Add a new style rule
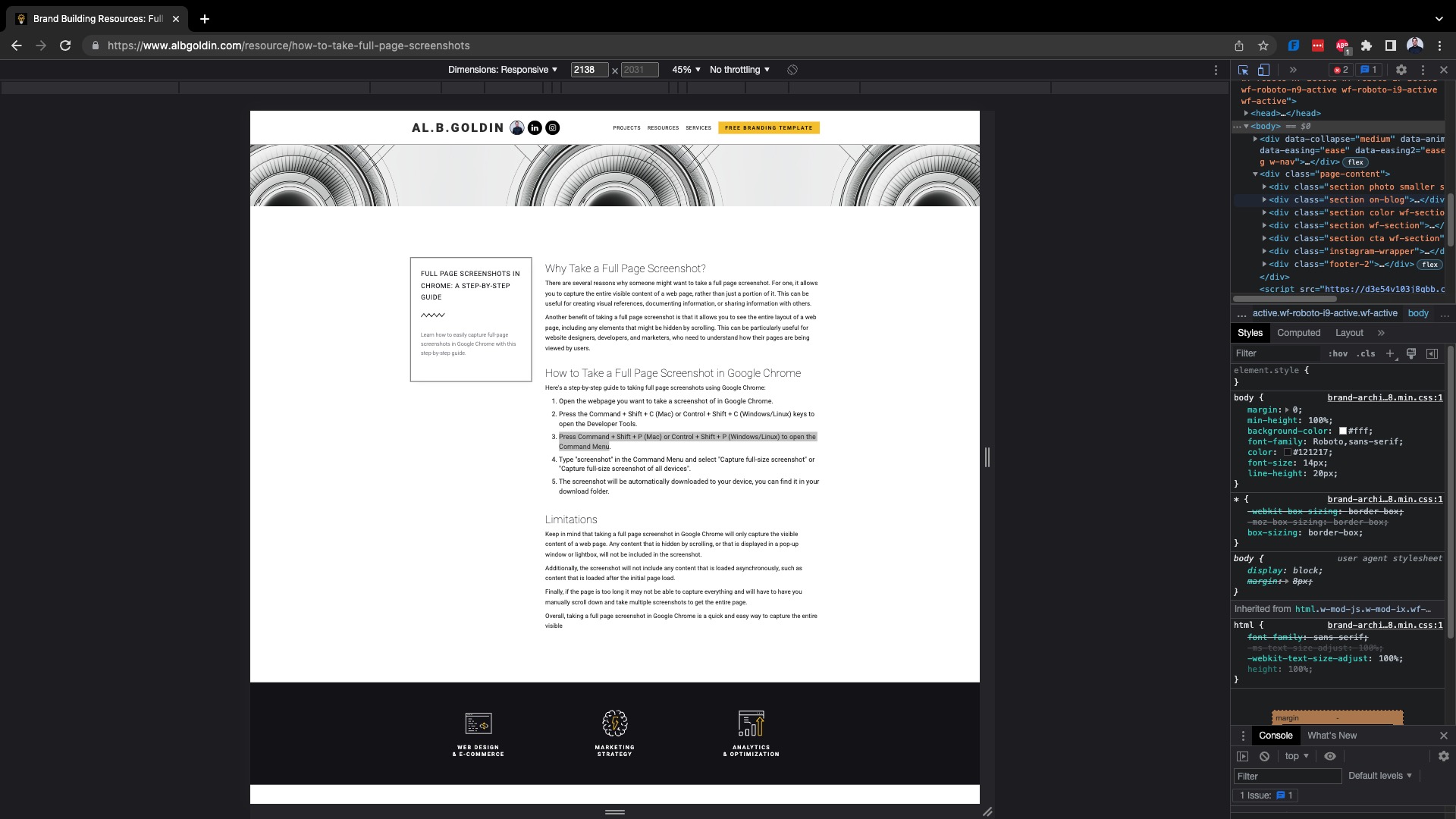 click(1391, 353)
